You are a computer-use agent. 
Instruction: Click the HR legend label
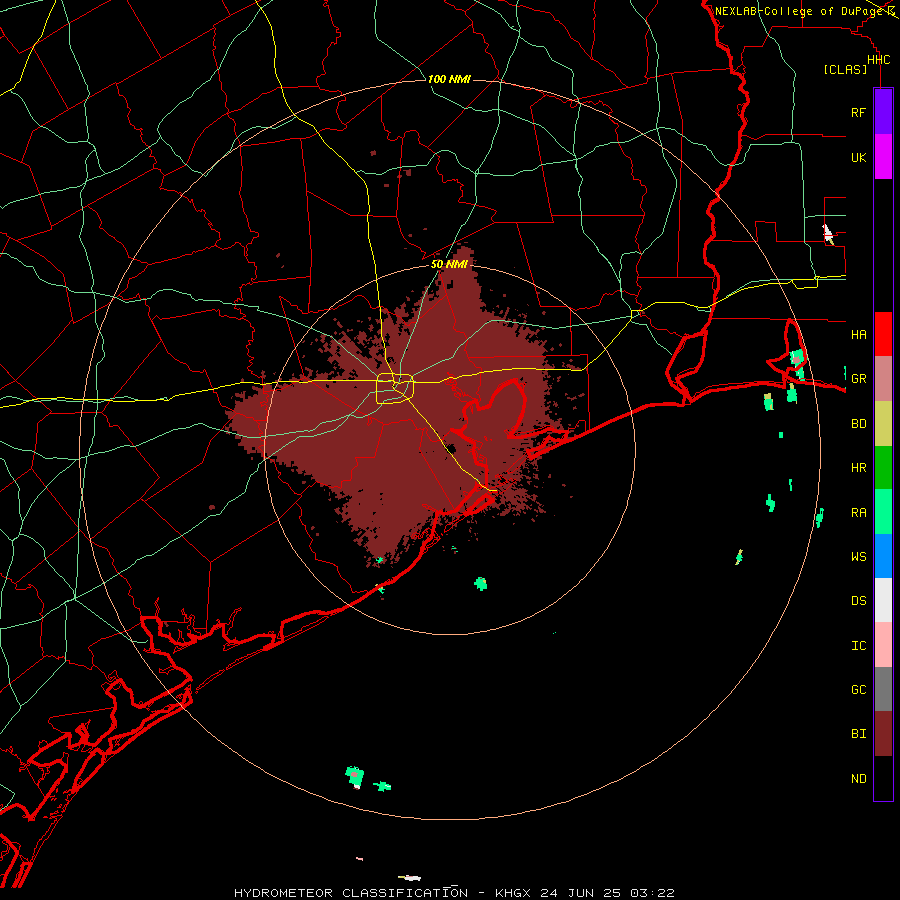pos(858,467)
